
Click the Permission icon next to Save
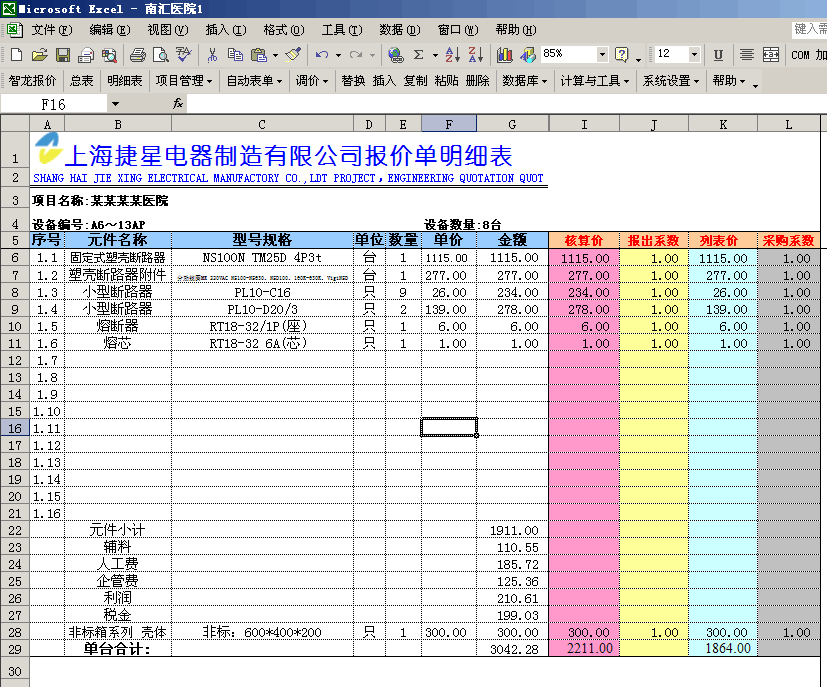(x=86, y=54)
